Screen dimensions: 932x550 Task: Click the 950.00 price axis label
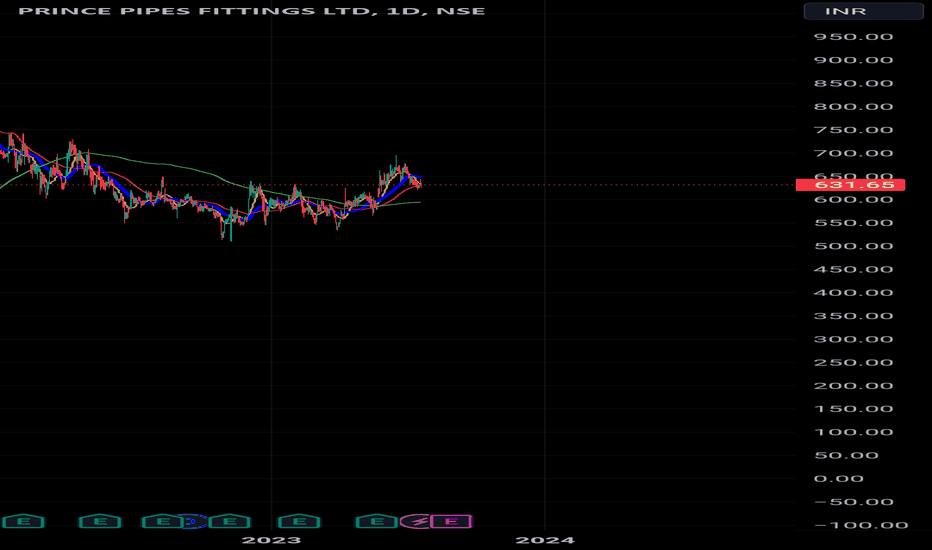[x=853, y=37]
